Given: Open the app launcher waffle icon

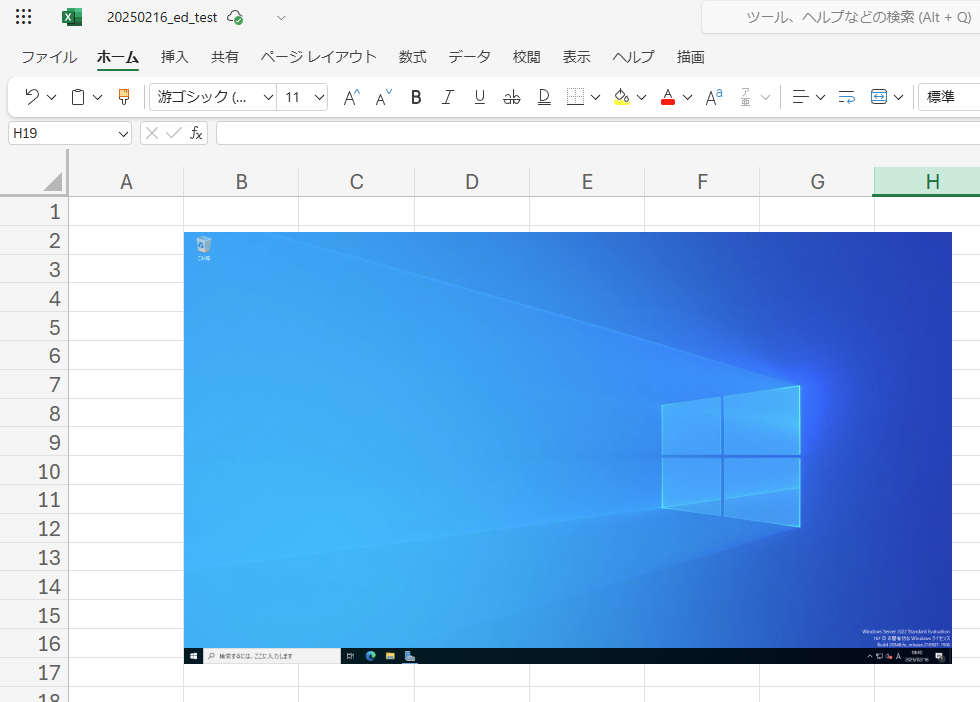Looking at the screenshot, I should click(x=23, y=17).
